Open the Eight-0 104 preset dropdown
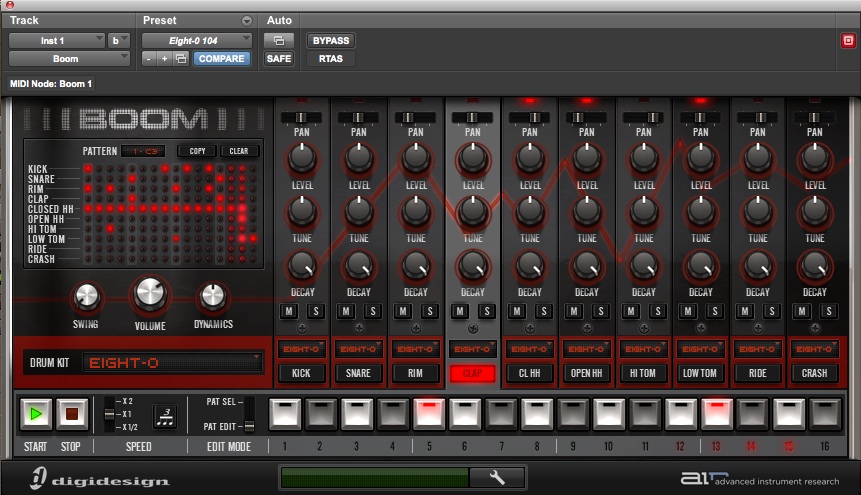The width and height of the screenshot is (861, 495). click(x=197, y=41)
